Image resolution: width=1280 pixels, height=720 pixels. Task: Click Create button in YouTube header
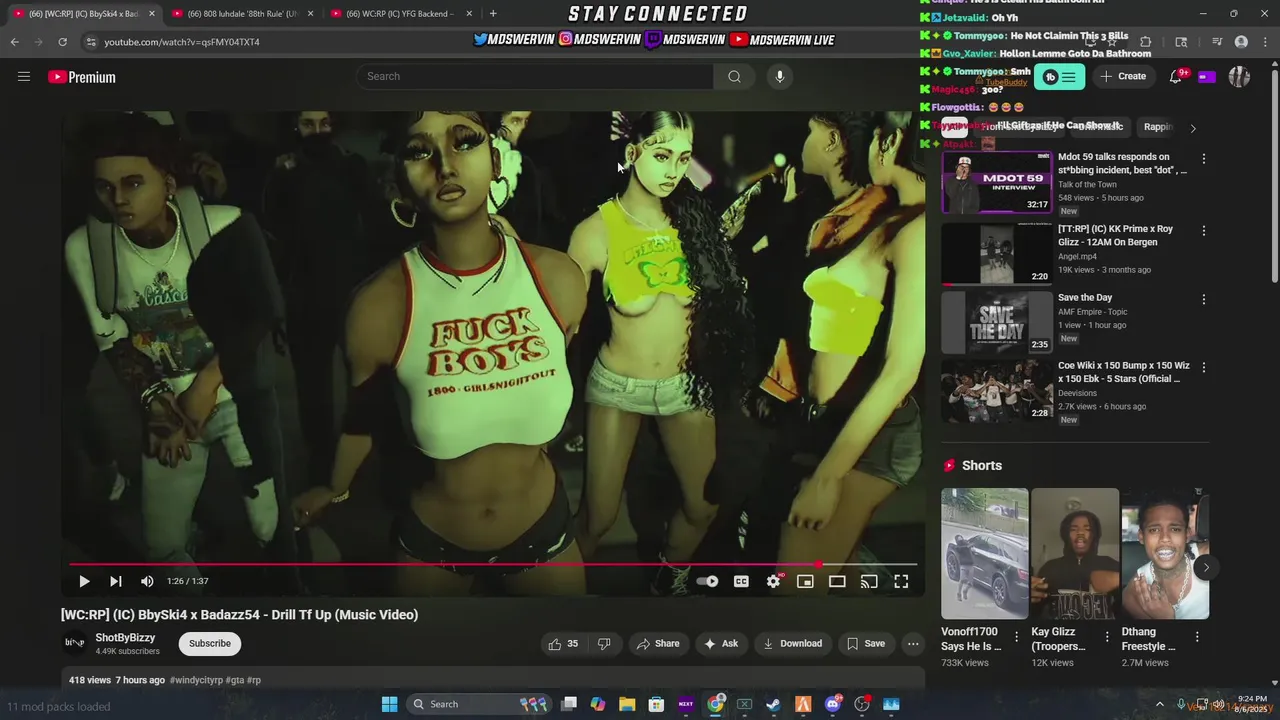(x=1123, y=77)
